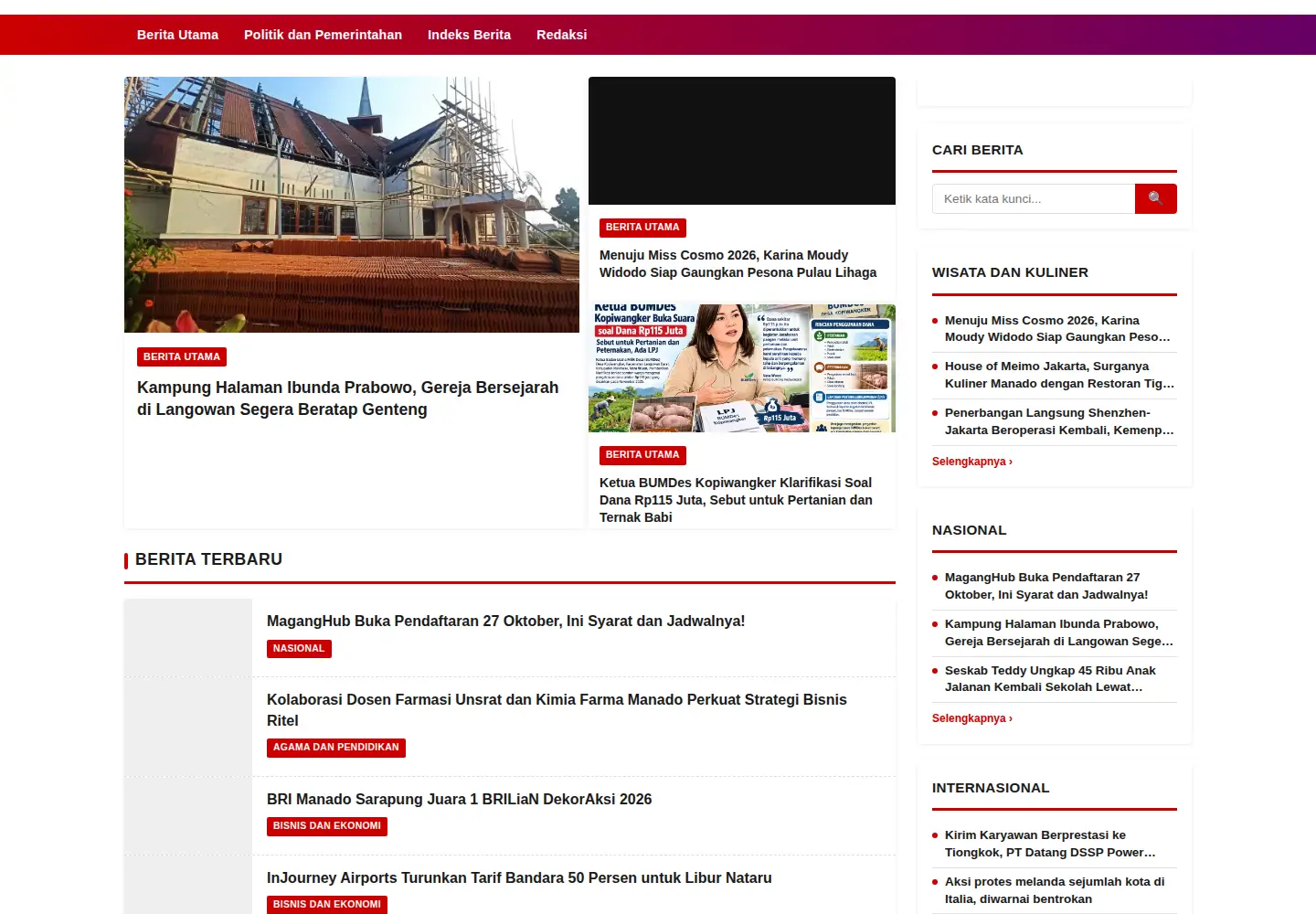Click Bisnis dan Ekonomi tag under InJourney

tap(326, 905)
